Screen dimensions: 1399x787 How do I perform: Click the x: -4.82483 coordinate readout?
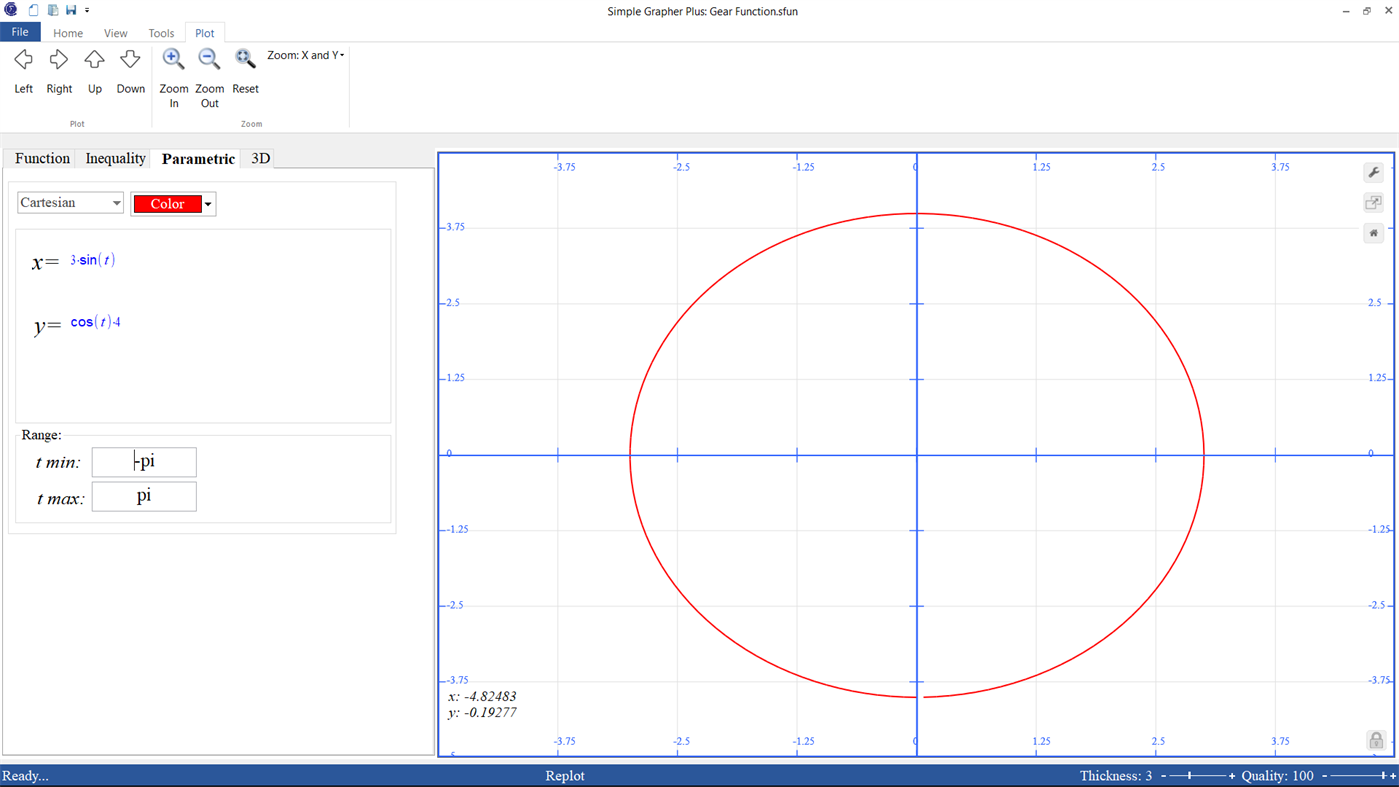pyautogui.click(x=482, y=696)
